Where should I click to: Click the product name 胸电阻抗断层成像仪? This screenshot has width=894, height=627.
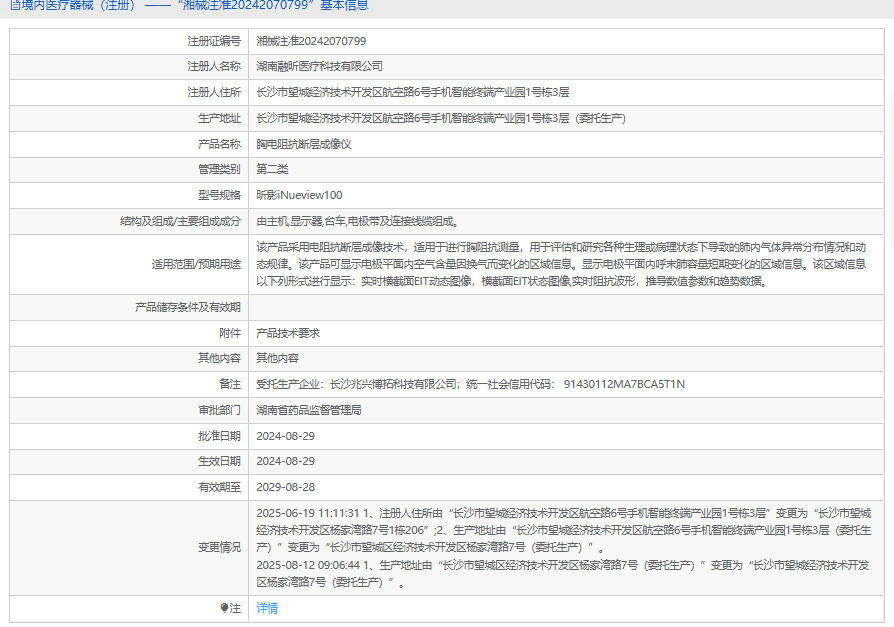pyautogui.click(x=303, y=144)
